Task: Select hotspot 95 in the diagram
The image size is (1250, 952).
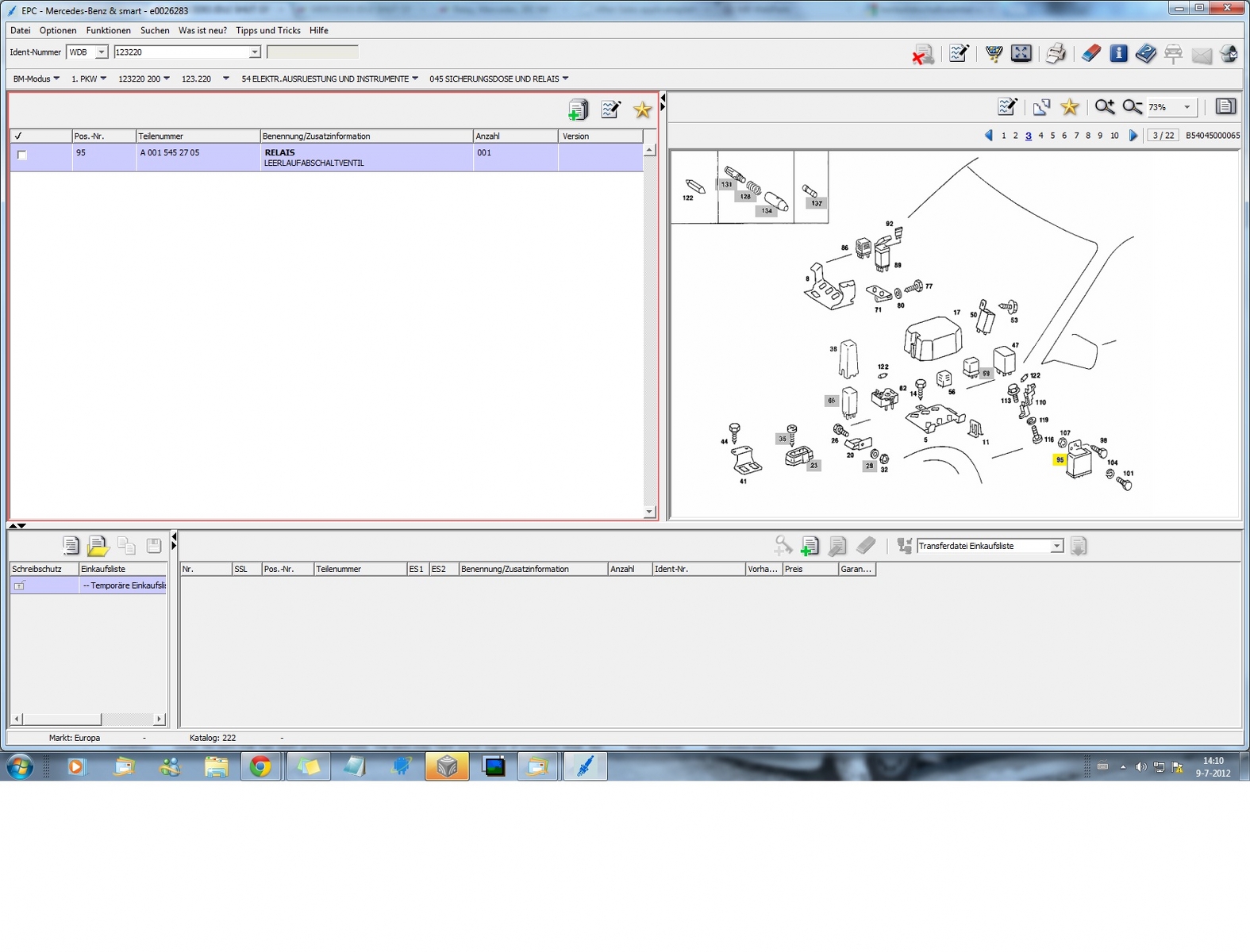Action: tap(1060, 459)
